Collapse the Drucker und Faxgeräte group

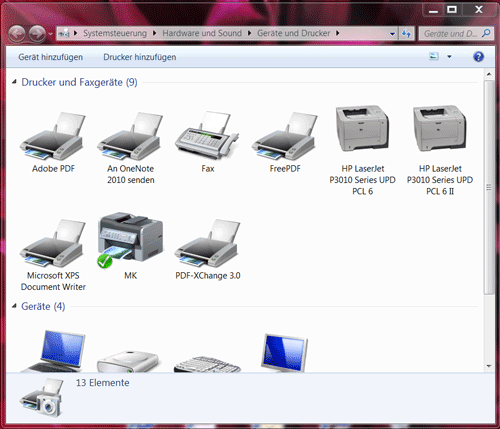[14, 82]
